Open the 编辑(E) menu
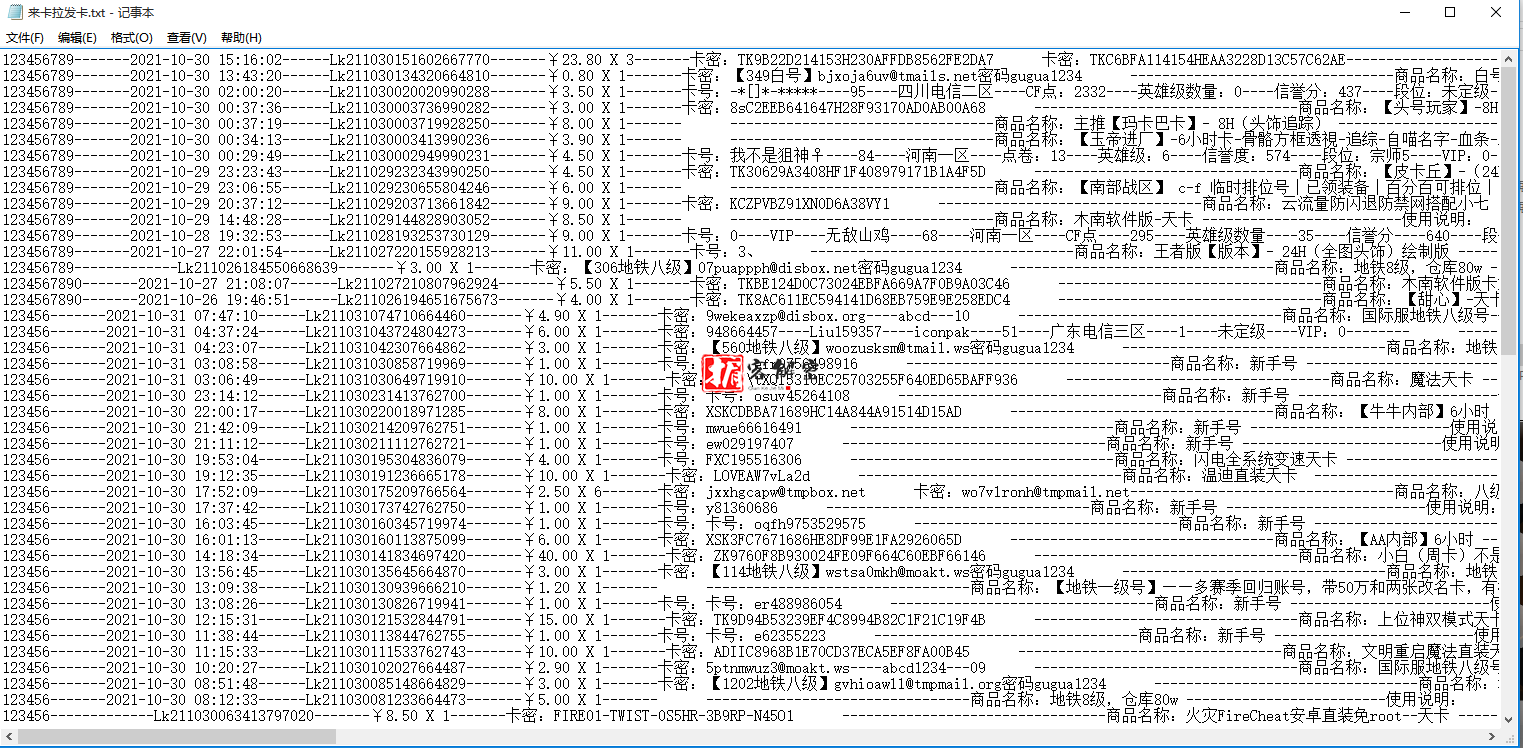Image resolution: width=1523 pixels, height=748 pixels. click(x=77, y=38)
